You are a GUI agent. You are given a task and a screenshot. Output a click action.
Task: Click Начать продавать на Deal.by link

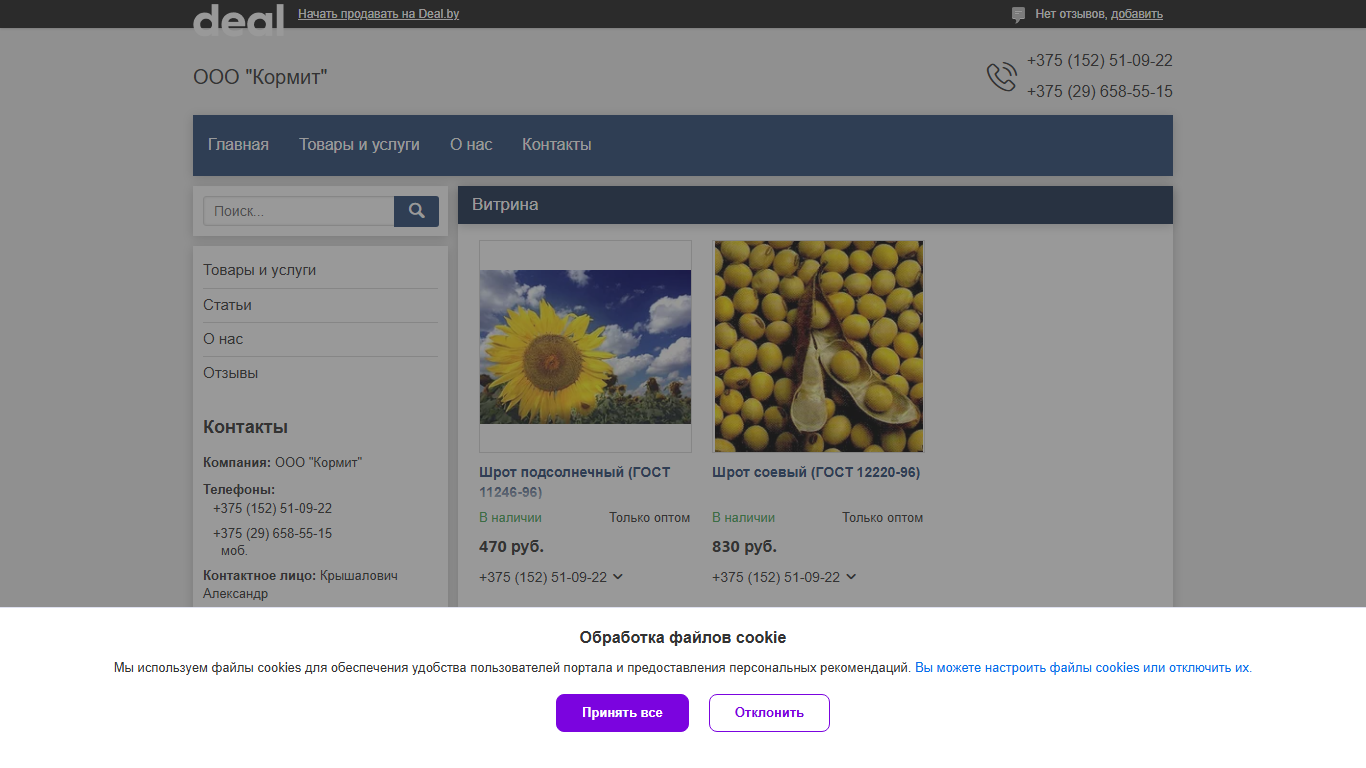click(379, 14)
